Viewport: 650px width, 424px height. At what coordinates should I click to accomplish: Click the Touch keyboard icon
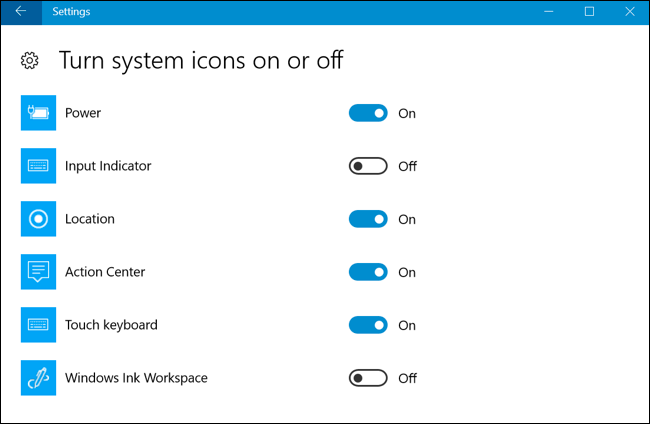pyautogui.click(x=40, y=325)
